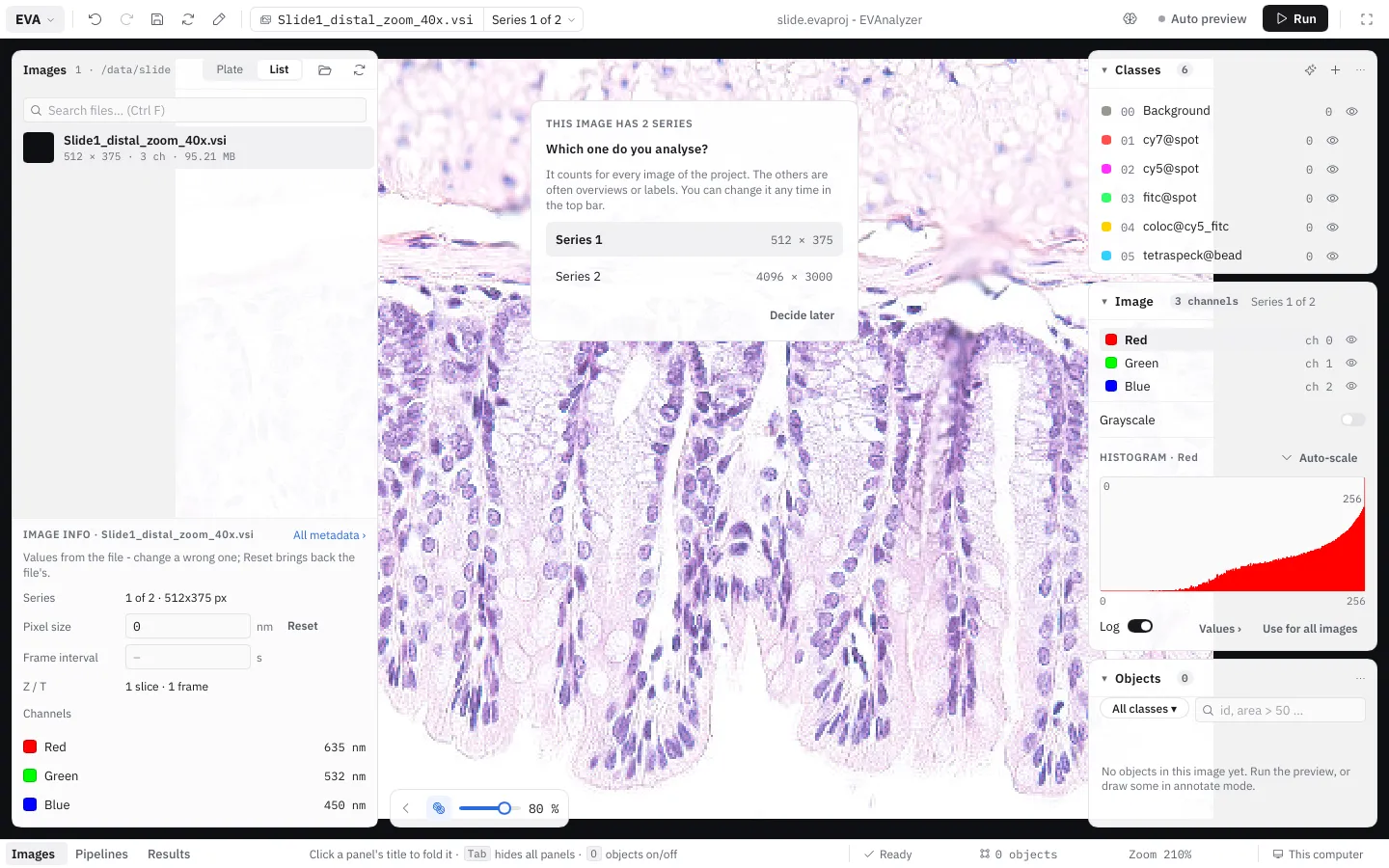Refresh the Images file list
1389x868 pixels.
click(359, 70)
